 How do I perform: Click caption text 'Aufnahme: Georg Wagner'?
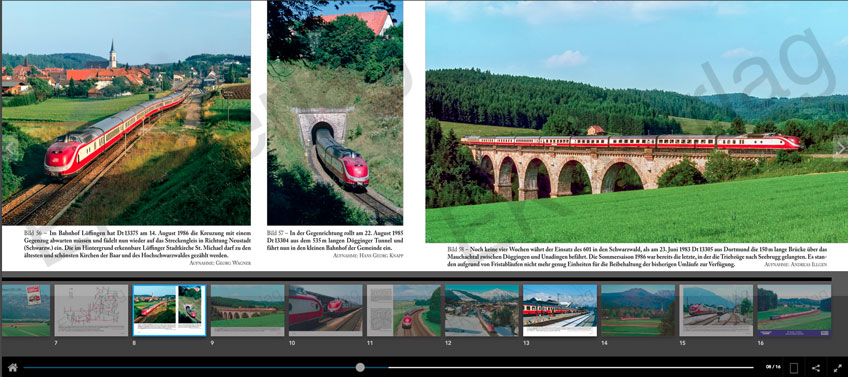coord(220,262)
